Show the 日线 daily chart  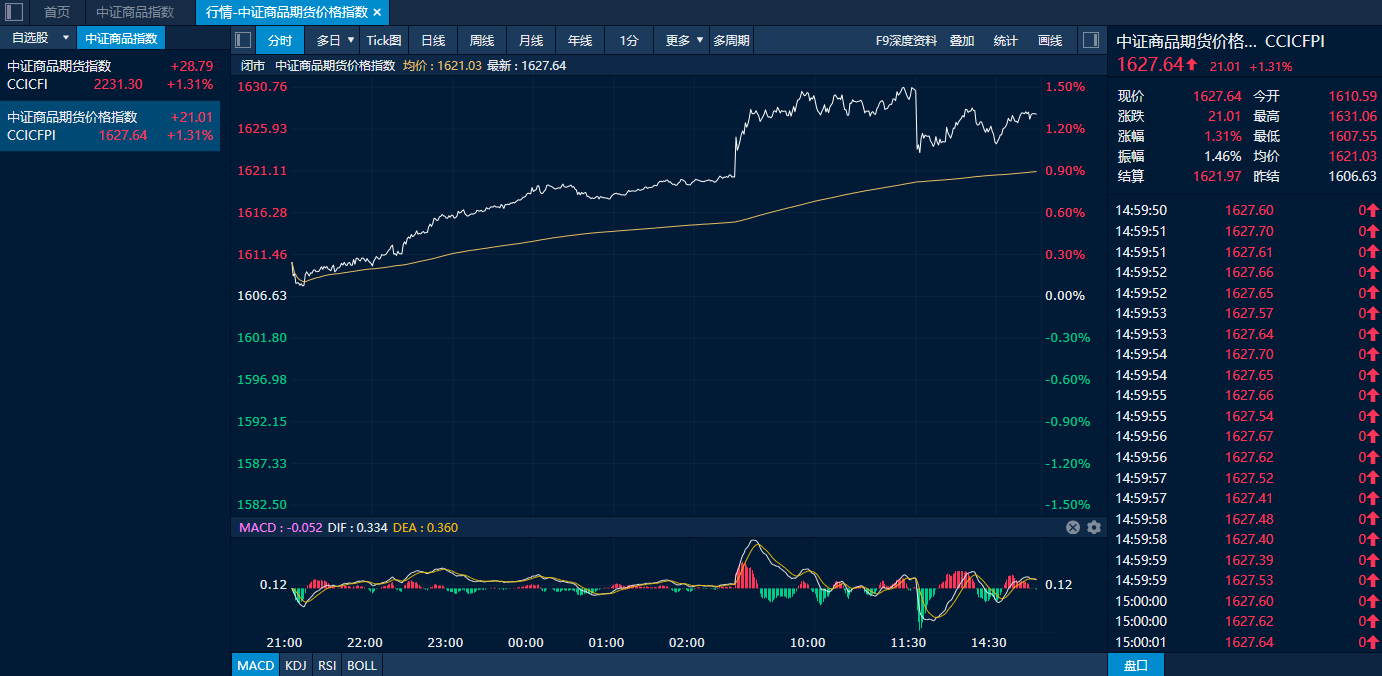click(x=433, y=40)
